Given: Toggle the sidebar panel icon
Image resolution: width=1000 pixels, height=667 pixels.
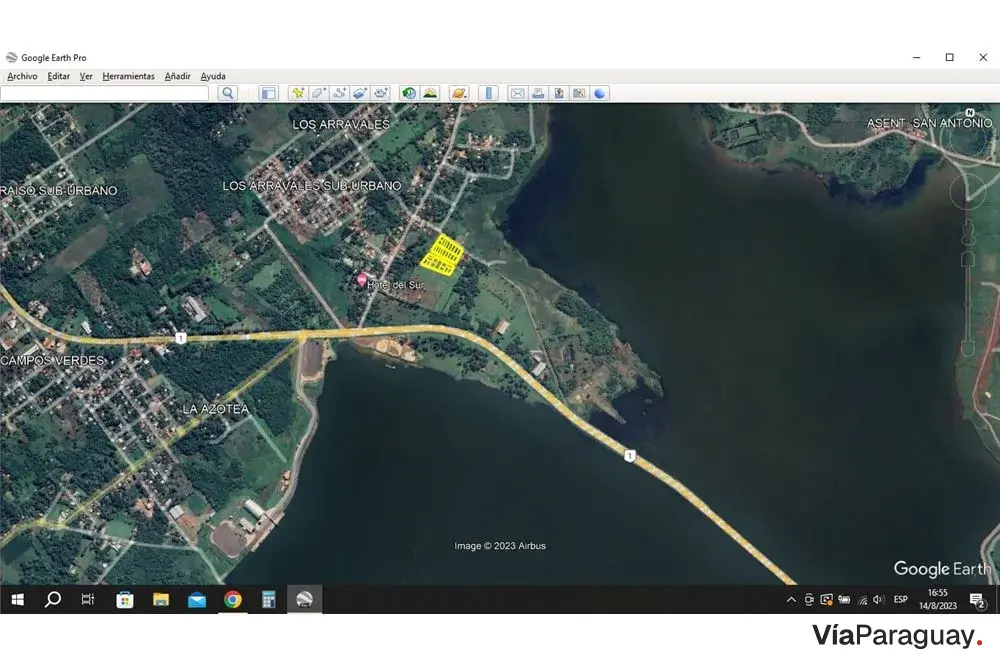Looking at the screenshot, I should click(x=268, y=93).
